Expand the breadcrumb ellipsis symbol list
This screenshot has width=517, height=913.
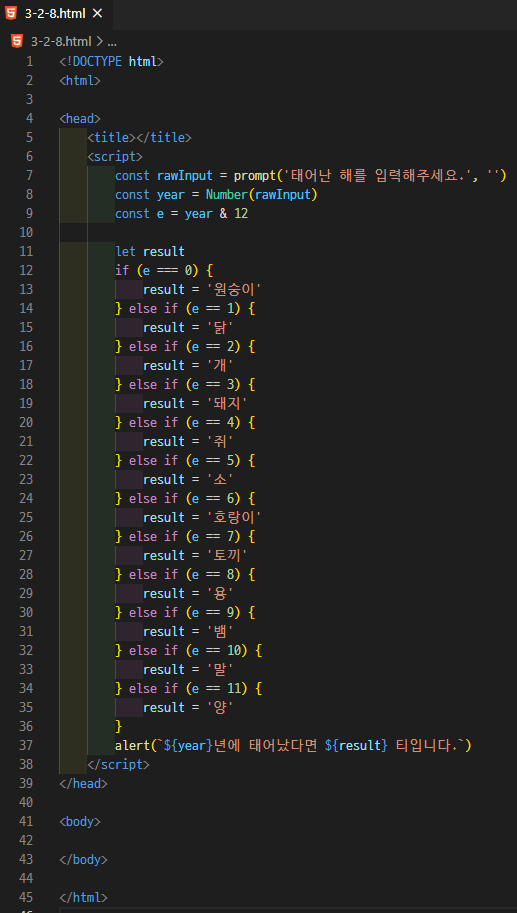[112, 41]
